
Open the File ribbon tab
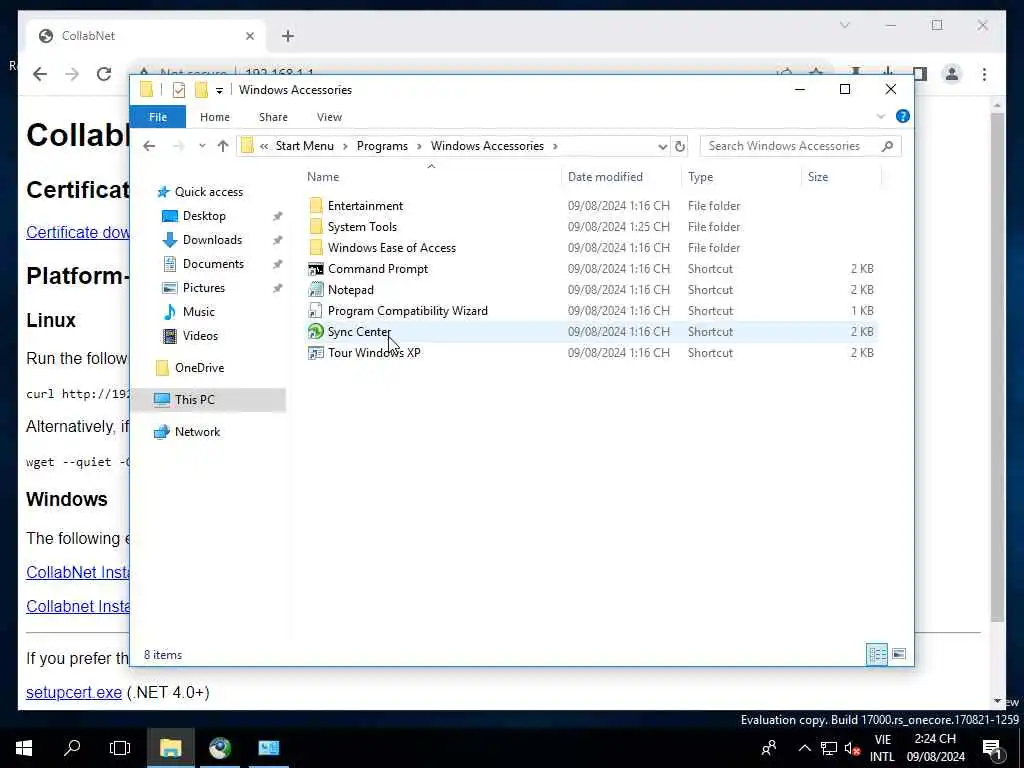(157, 117)
